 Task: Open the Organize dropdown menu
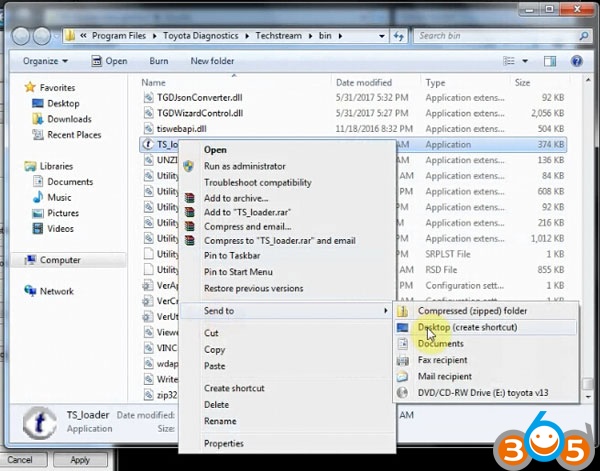point(45,61)
